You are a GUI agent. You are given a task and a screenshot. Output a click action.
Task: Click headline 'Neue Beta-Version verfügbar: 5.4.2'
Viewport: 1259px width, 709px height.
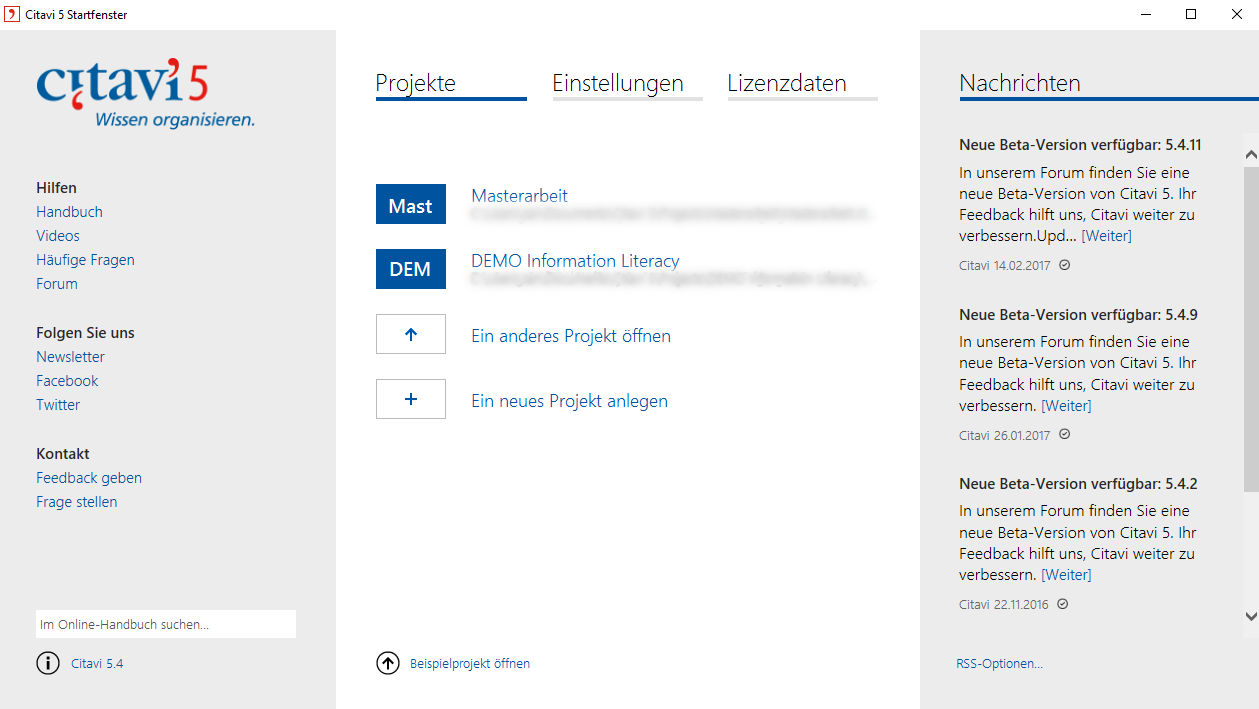pyautogui.click(x=1078, y=484)
